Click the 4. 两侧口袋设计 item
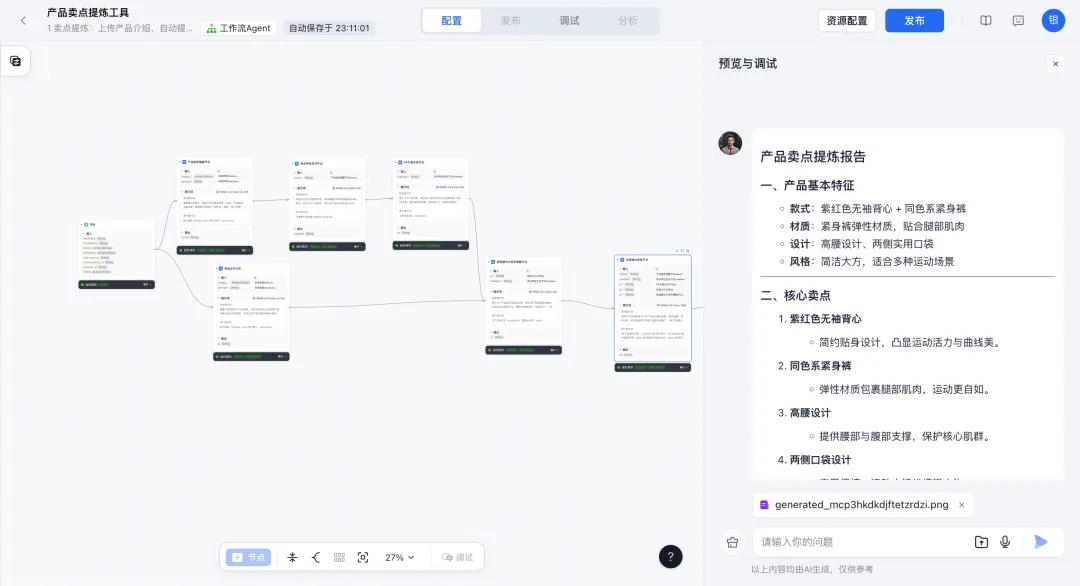Viewport: 1080px width, 586px height. (x=815, y=459)
